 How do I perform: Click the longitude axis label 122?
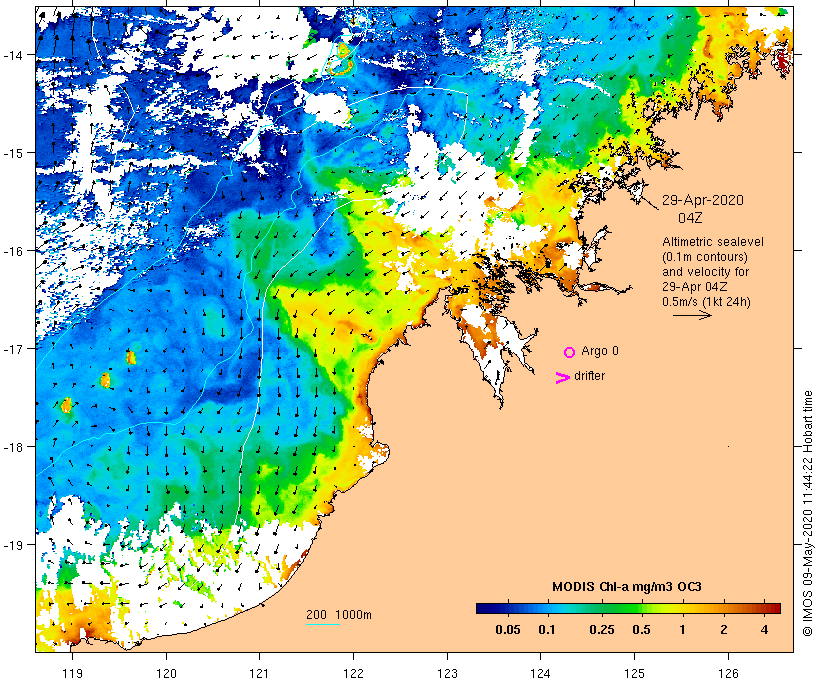pos(354,673)
